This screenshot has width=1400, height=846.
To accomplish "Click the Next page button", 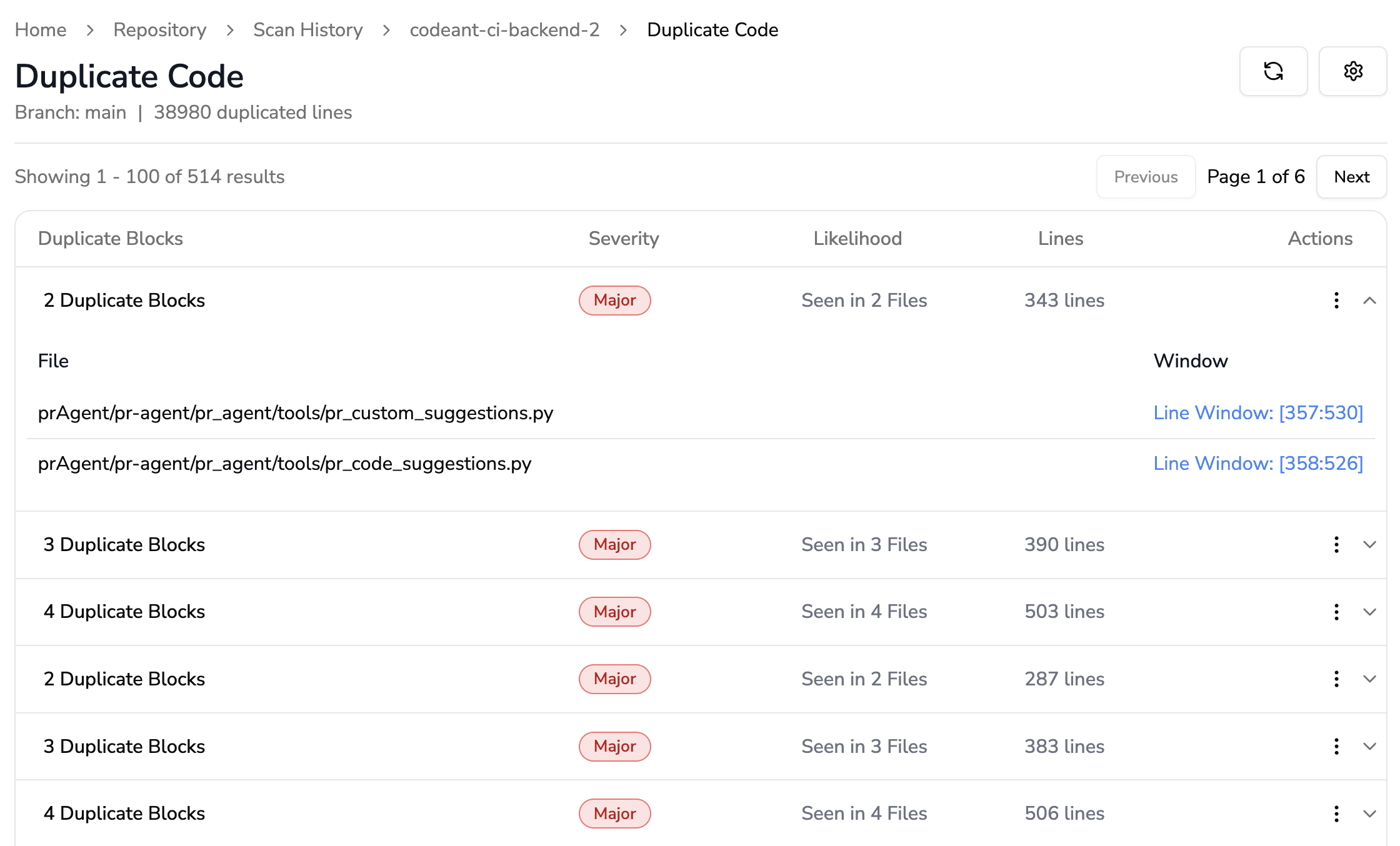I will [x=1351, y=177].
